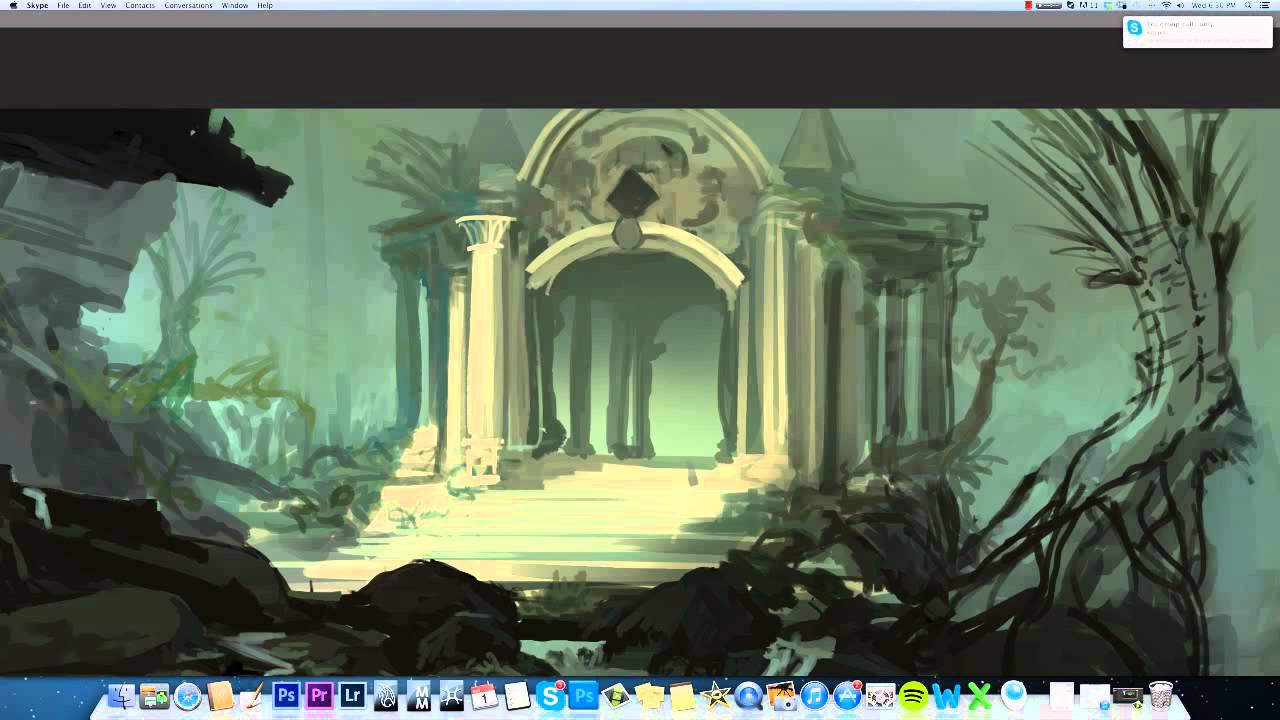Click the menu bar clock
The height and width of the screenshot is (720, 1280).
1214,5
